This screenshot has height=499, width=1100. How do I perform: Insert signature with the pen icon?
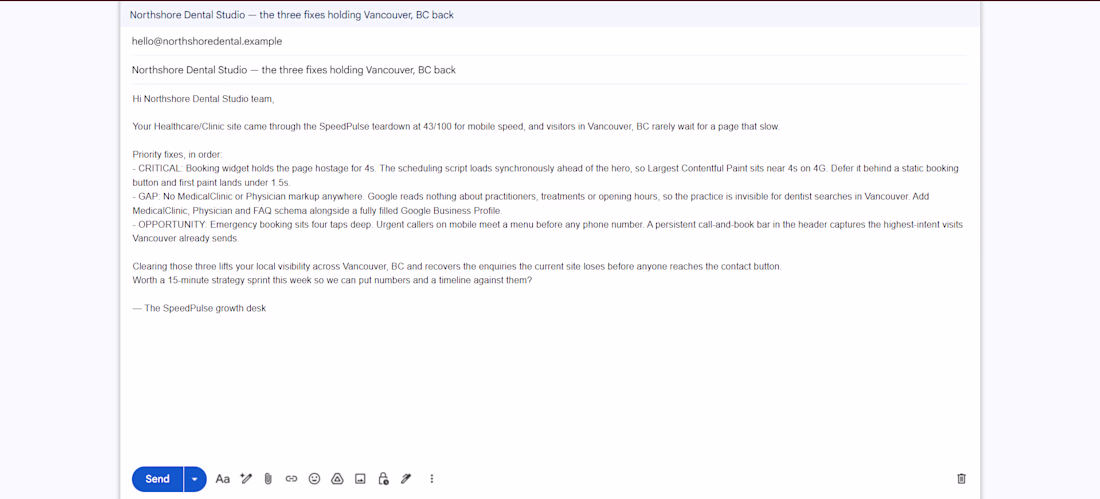pos(405,479)
